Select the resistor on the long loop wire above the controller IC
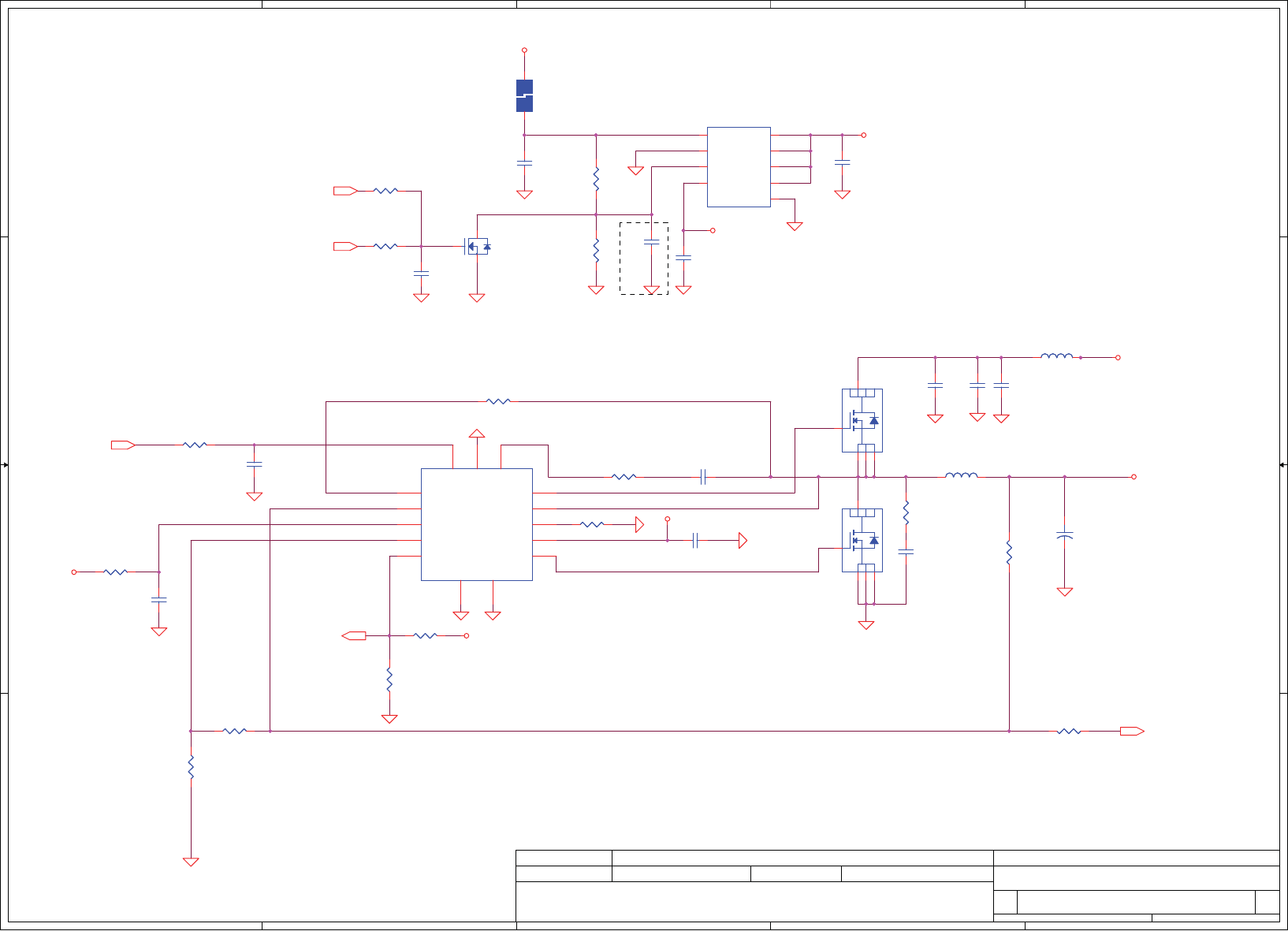 pos(499,401)
